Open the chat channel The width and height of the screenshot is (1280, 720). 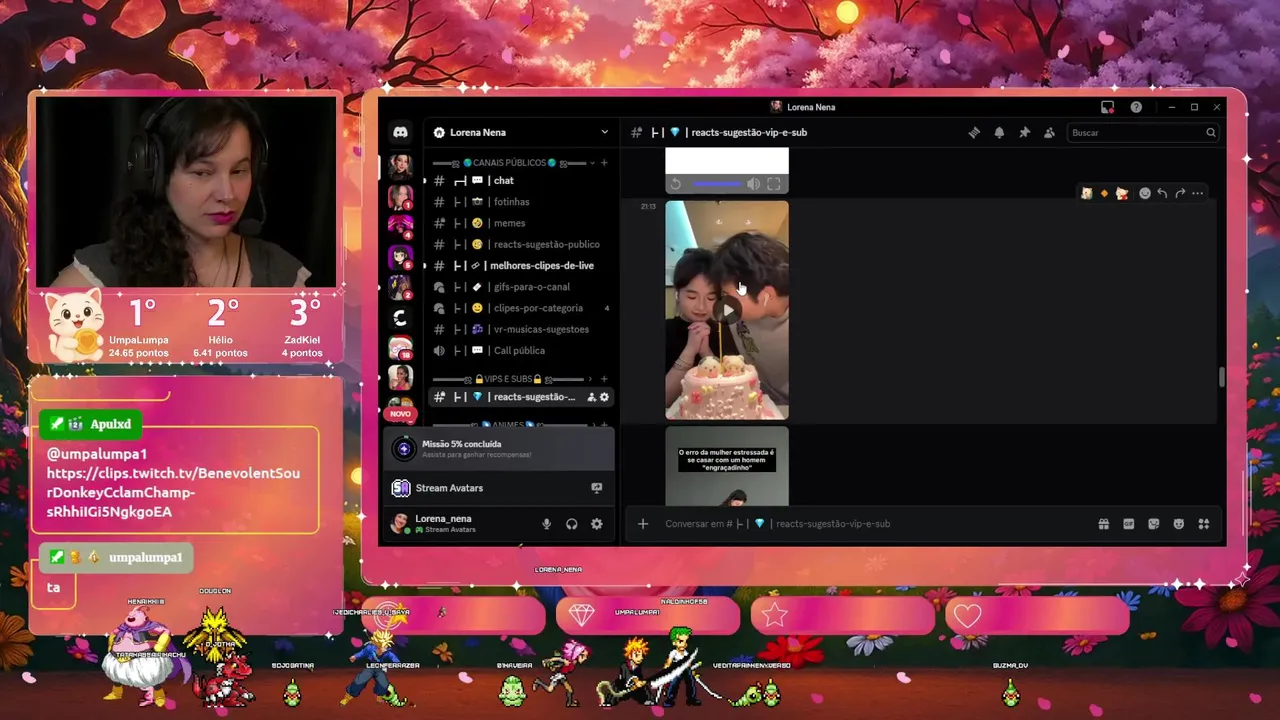(521, 181)
